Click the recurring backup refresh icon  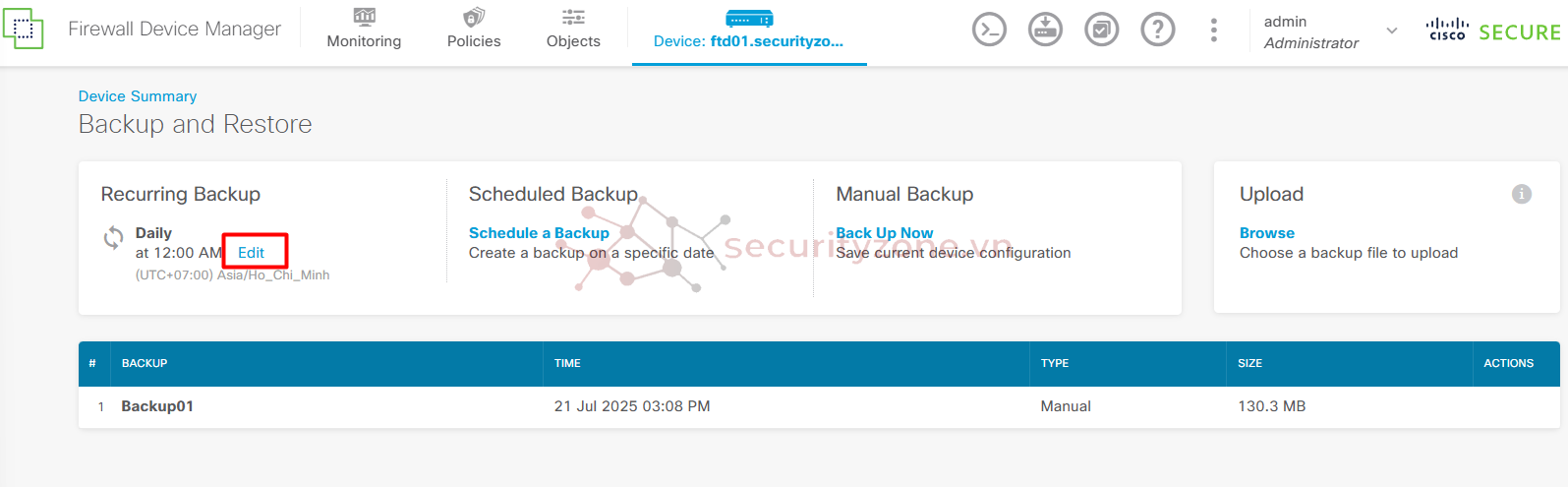pos(114,237)
